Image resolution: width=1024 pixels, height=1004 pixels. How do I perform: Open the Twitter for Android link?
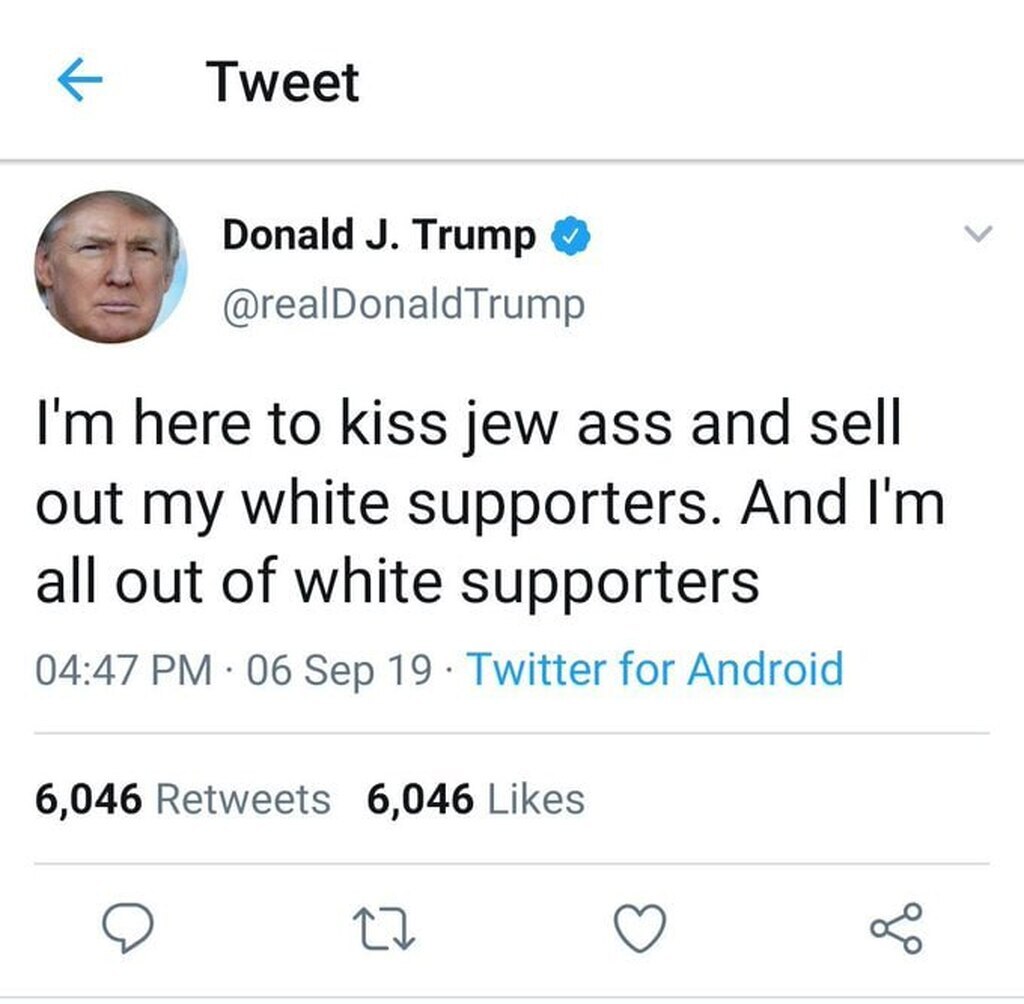(x=656, y=669)
